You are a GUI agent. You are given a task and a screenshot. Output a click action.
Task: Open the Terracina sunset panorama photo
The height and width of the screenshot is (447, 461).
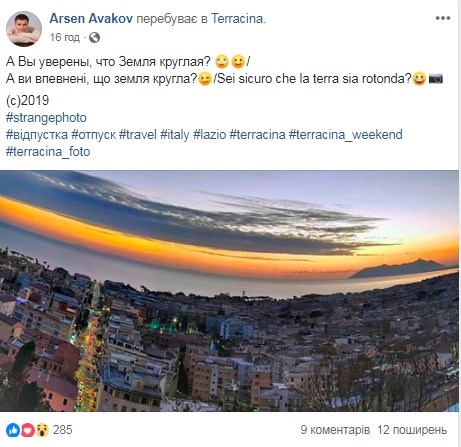(x=229, y=291)
